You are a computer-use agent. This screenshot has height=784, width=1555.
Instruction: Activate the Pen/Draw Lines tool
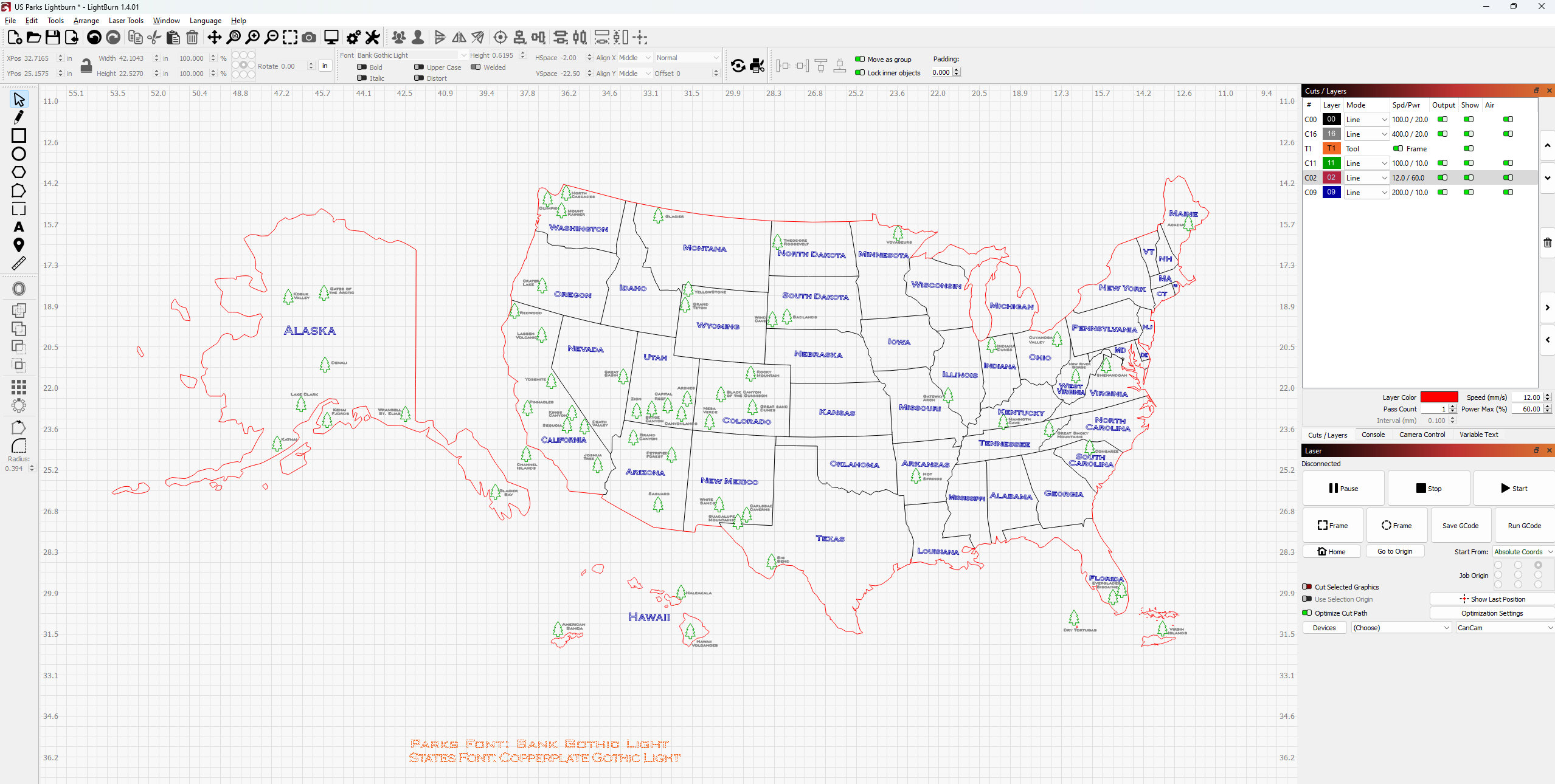pos(18,117)
